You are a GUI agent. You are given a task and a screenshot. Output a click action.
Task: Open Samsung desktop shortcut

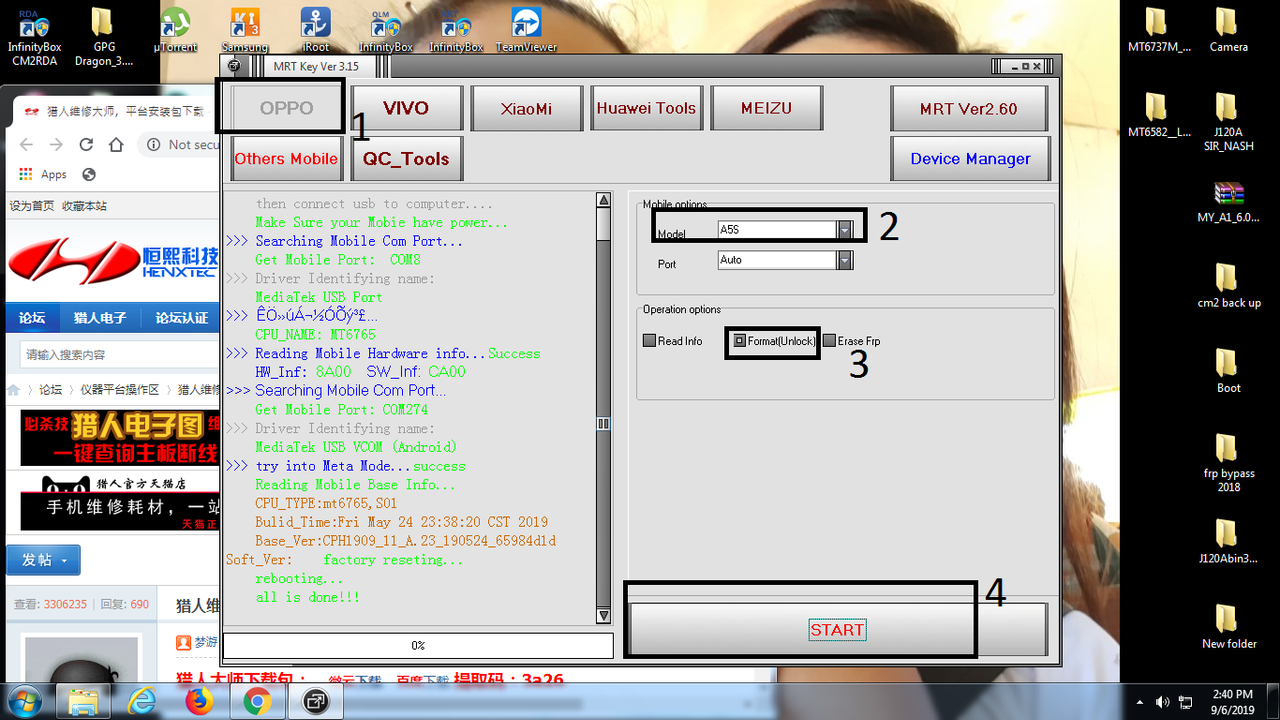[x=245, y=30]
